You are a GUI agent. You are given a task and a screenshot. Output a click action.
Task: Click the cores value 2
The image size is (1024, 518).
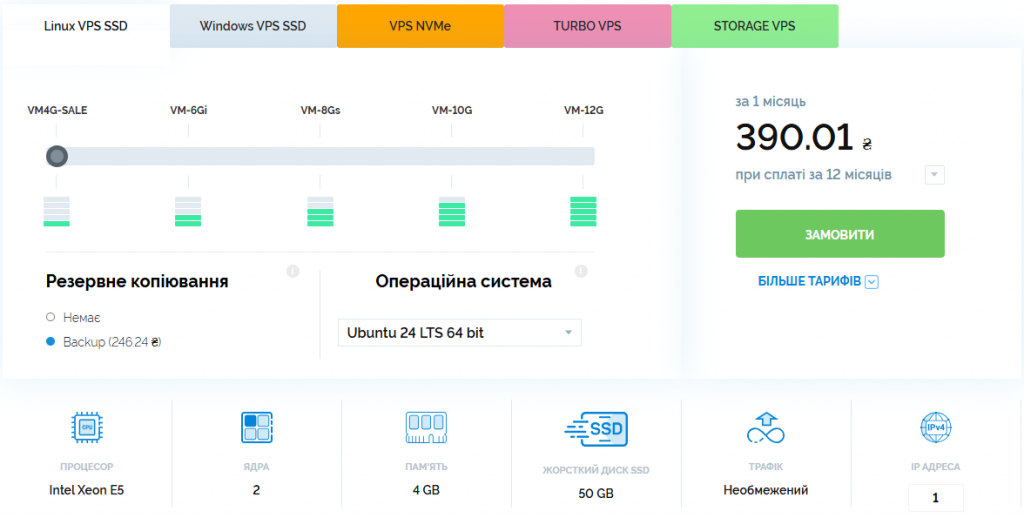[257, 490]
